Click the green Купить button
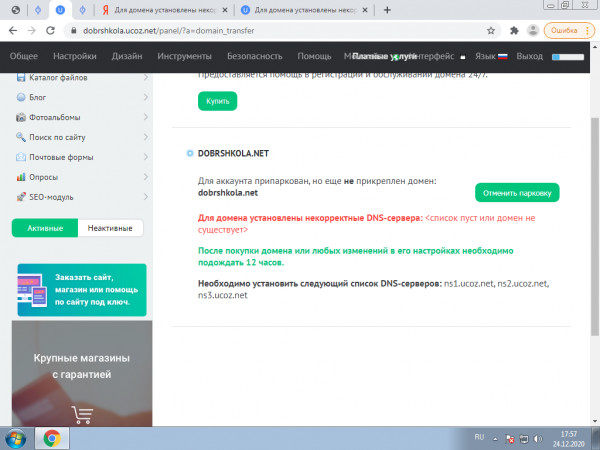Viewport: 600px width, 450px height. [x=217, y=101]
